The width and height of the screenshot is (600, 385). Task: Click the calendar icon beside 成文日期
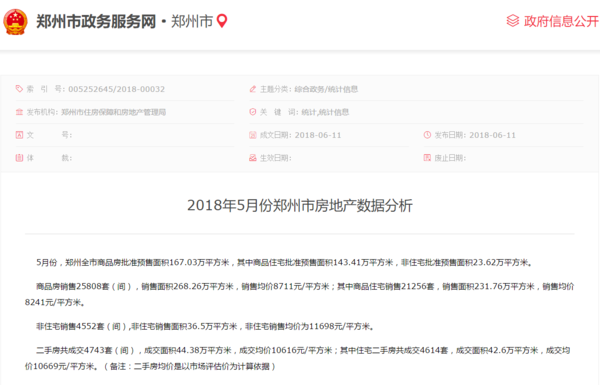coord(253,135)
